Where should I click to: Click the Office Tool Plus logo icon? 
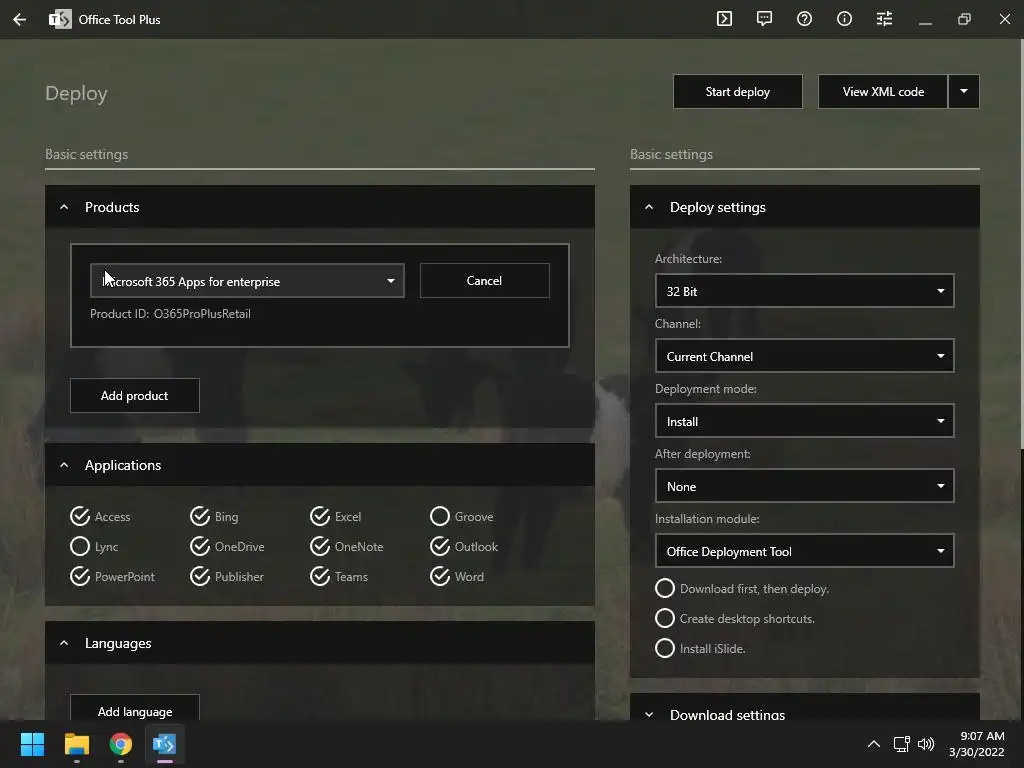60,20
